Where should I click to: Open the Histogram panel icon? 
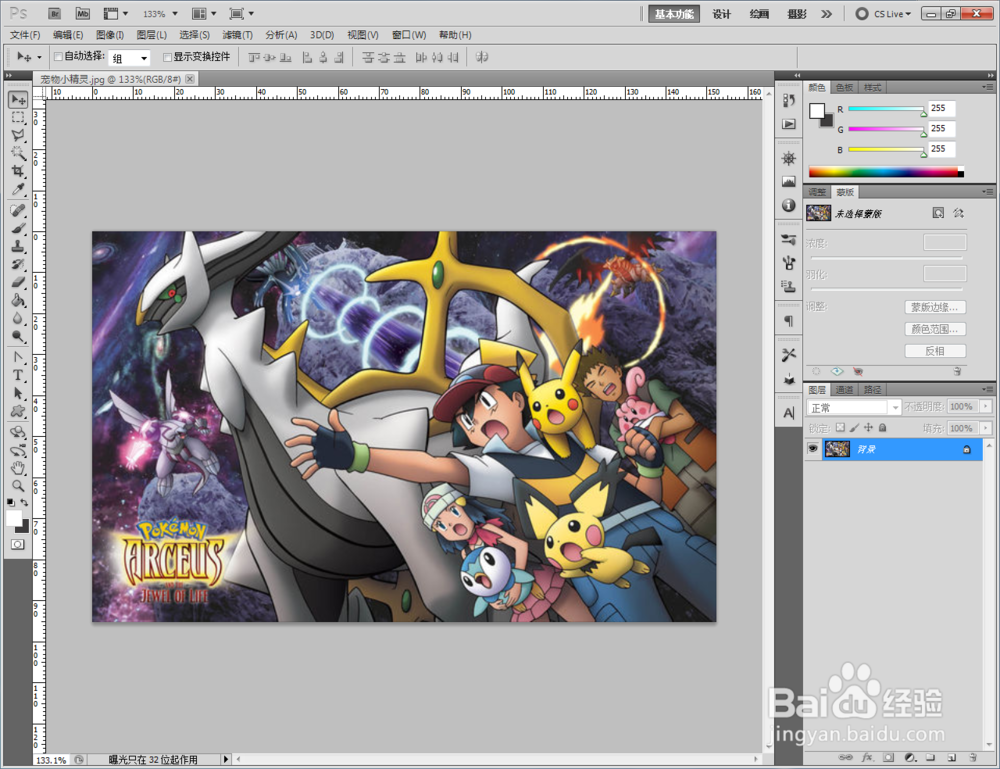789,182
